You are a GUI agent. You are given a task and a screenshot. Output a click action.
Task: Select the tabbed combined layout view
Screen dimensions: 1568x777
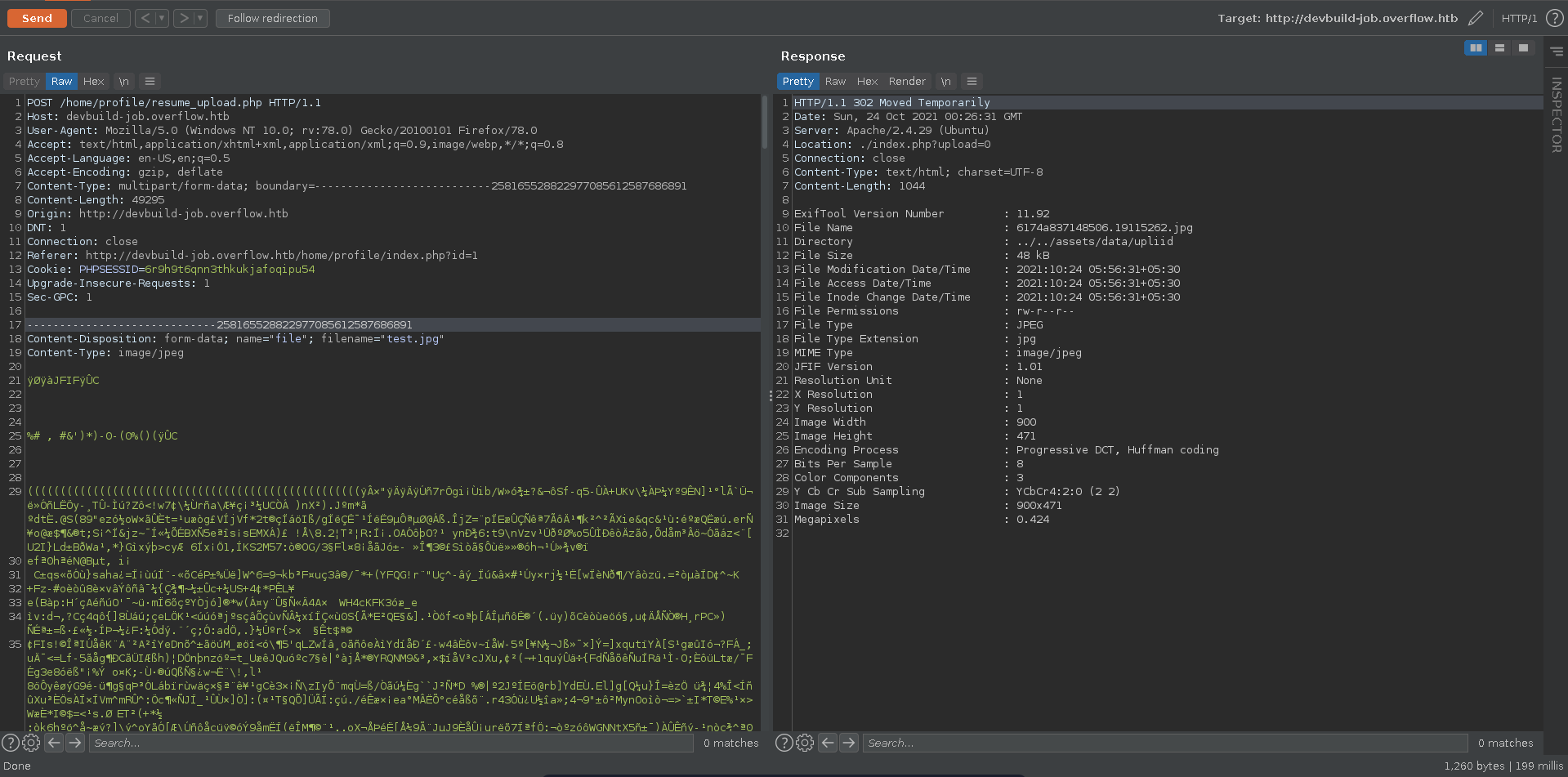click(x=1523, y=48)
